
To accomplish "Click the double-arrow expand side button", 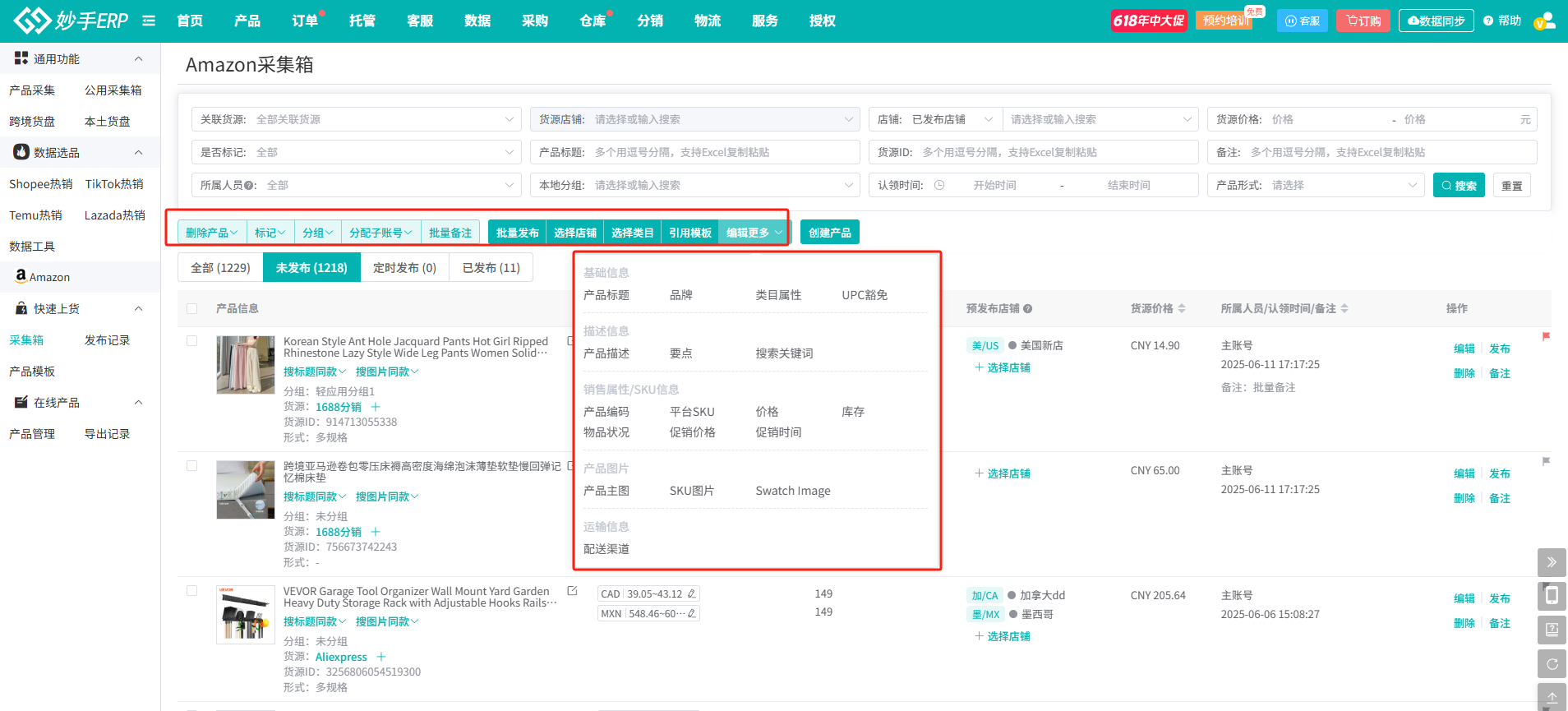I will 1552,562.
